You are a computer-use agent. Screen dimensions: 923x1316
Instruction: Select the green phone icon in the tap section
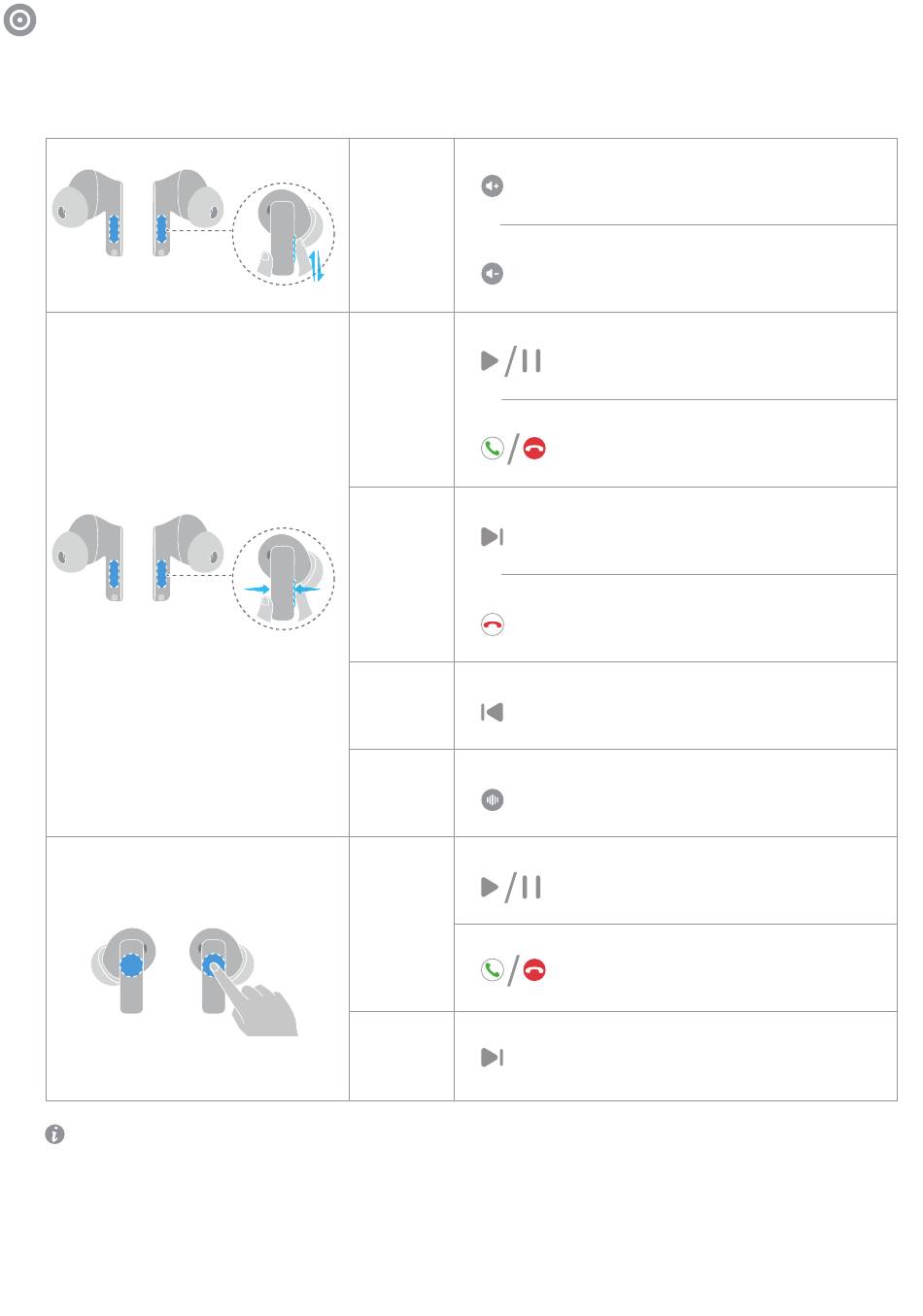coord(493,969)
